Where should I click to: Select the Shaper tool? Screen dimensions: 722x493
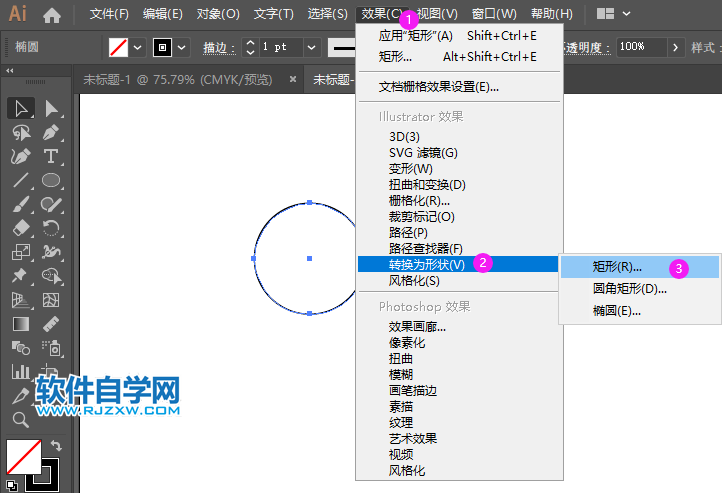51,204
